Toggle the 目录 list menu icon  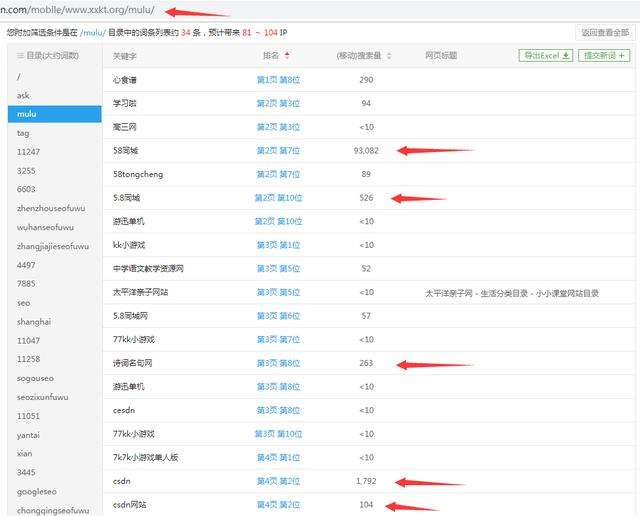[20, 56]
